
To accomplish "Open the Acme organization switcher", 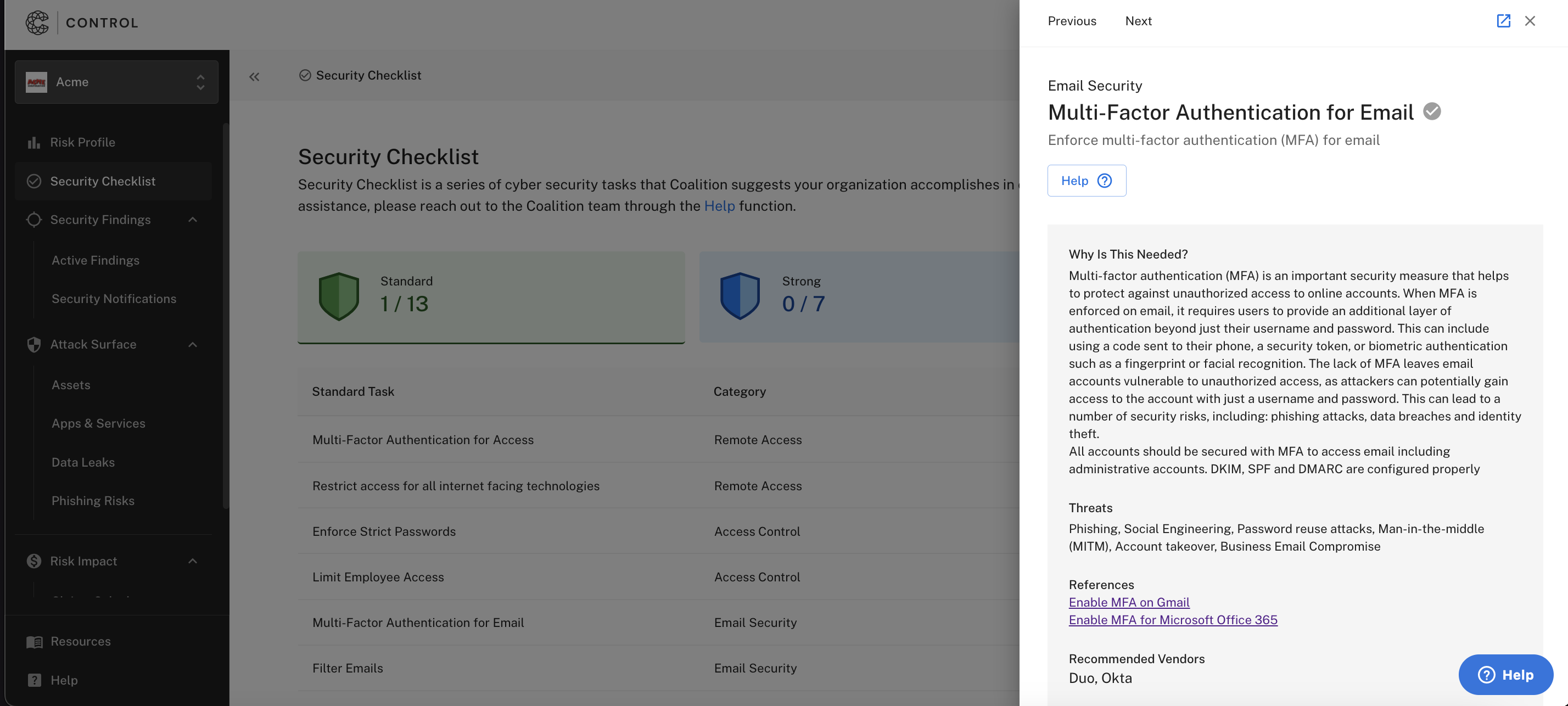I will 116,82.
